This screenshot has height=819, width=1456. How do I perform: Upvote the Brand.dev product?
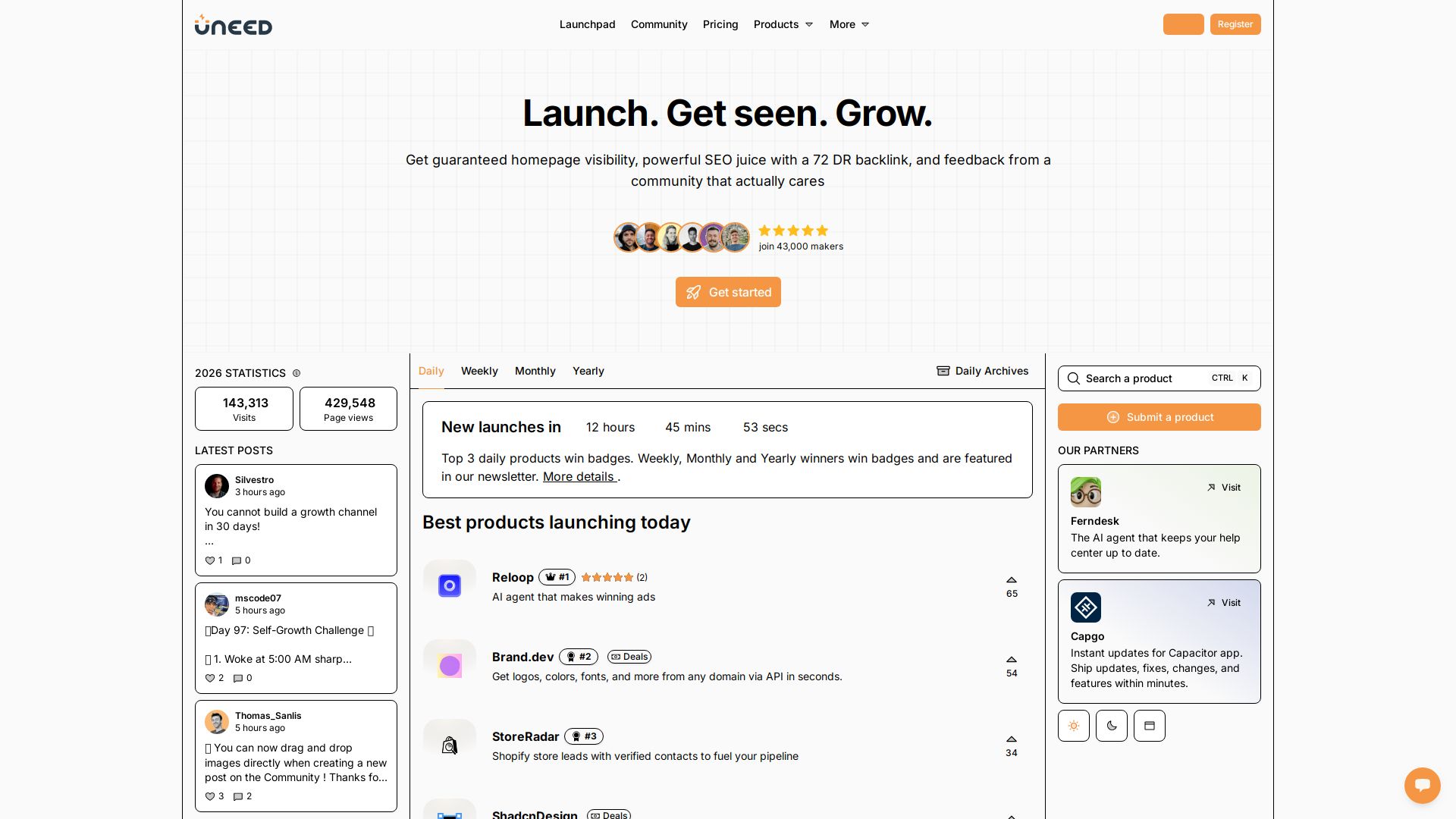click(1011, 660)
